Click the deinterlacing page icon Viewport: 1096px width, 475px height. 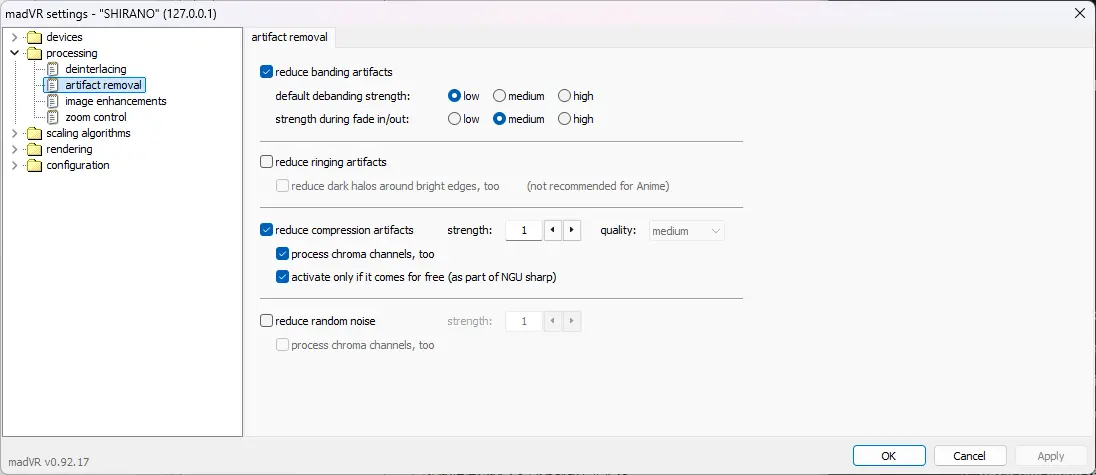coord(53,69)
